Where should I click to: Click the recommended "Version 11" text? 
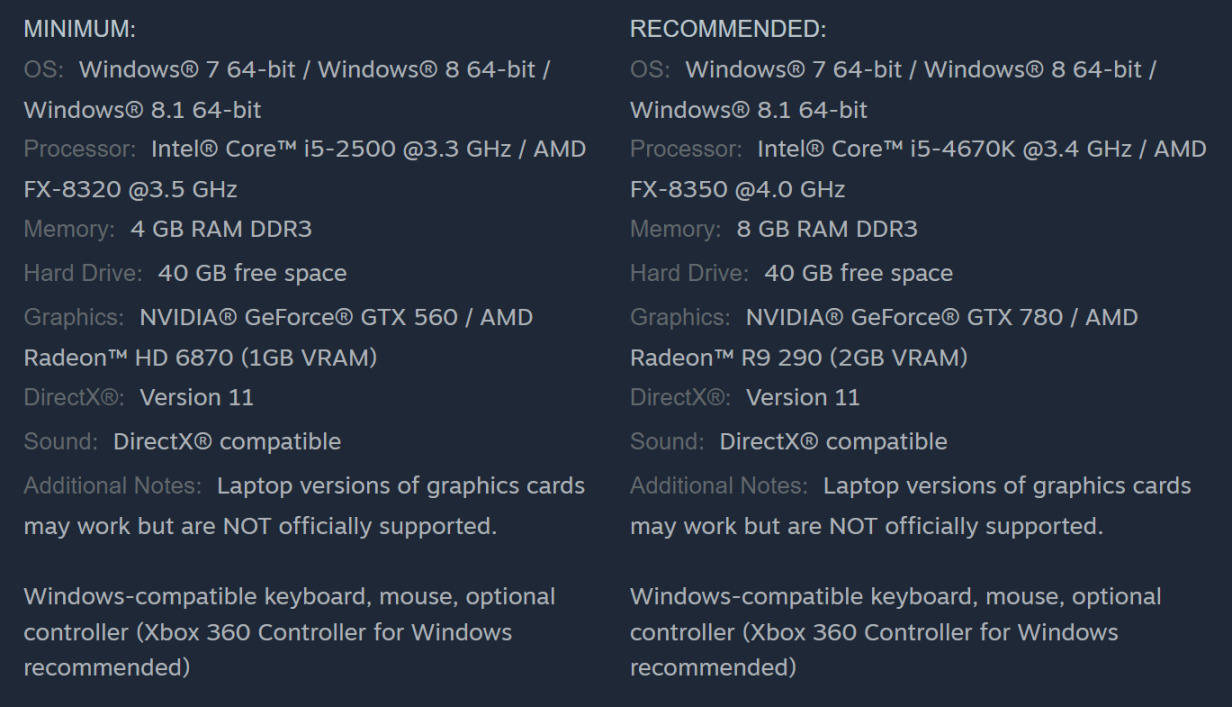click(803, 398)
